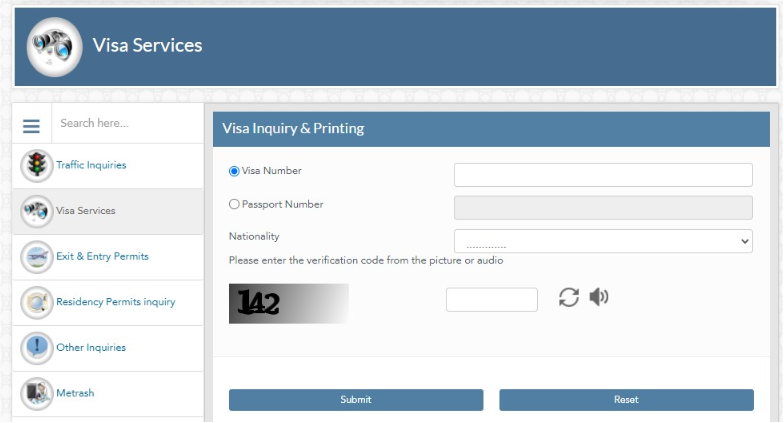Click the captcha image showing 142

click(289, 304)
